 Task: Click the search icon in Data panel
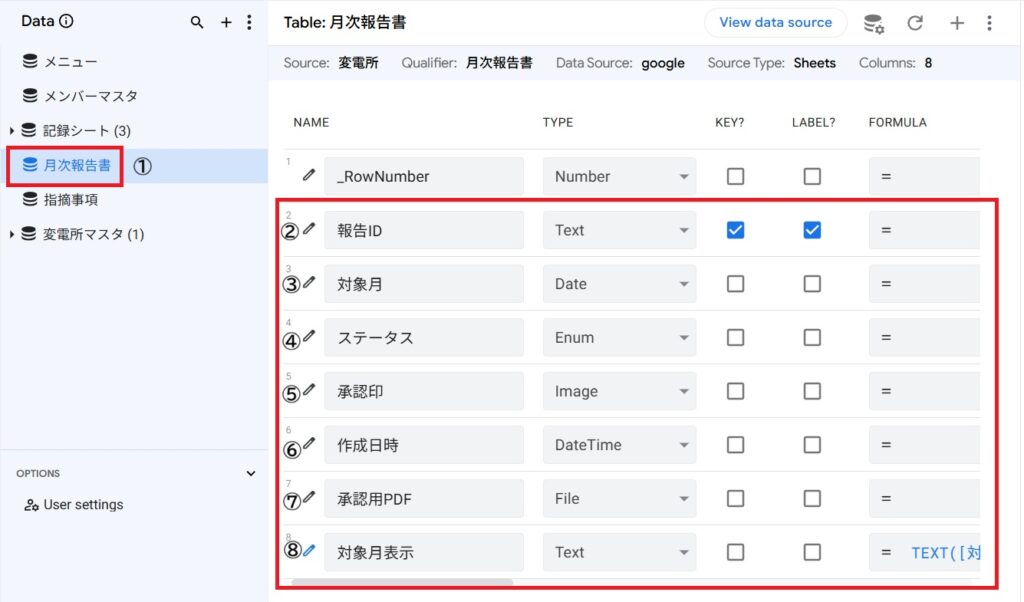(197, 22)
